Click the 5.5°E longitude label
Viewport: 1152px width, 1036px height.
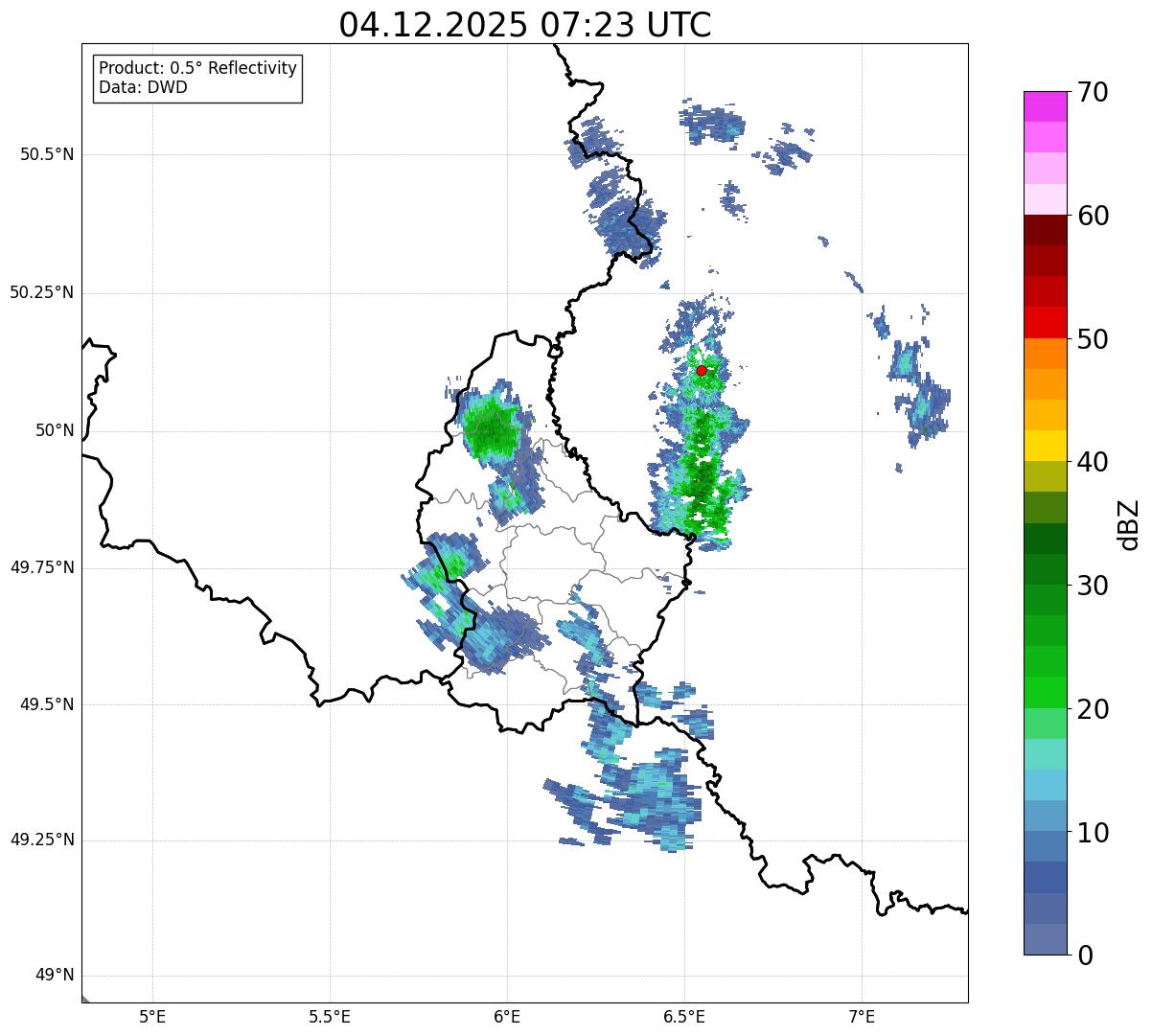click(330, 1016)
